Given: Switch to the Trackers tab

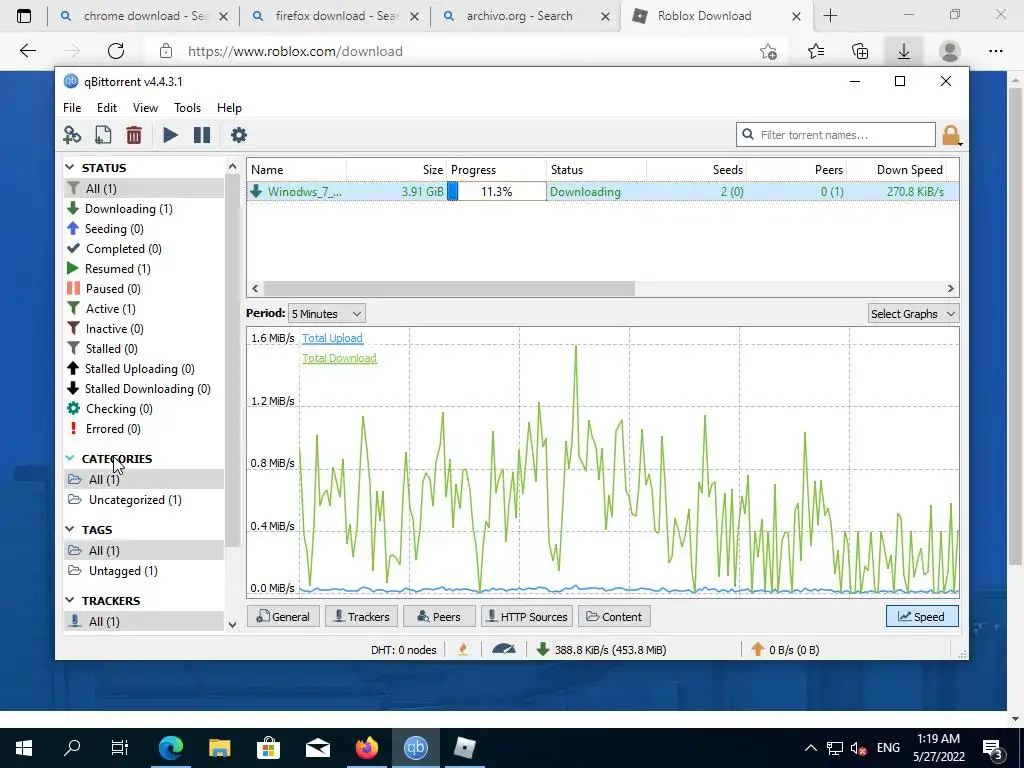Looking at the screenshot, I should (x=362, y=616).
